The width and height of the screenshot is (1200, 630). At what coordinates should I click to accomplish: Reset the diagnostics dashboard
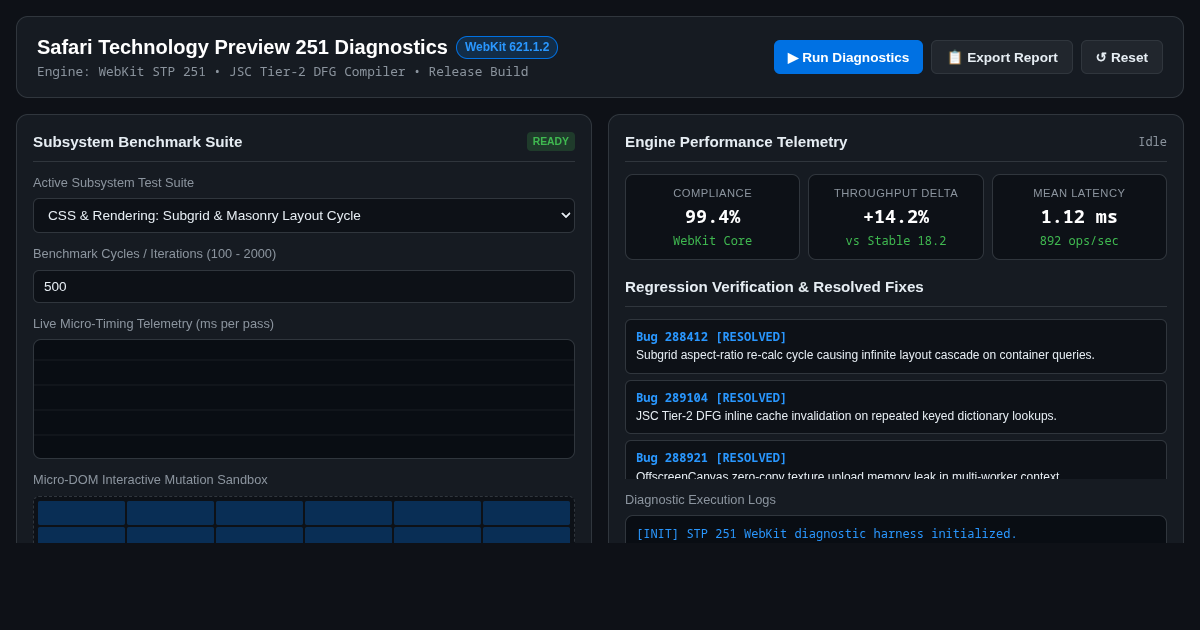(1122, 57)
